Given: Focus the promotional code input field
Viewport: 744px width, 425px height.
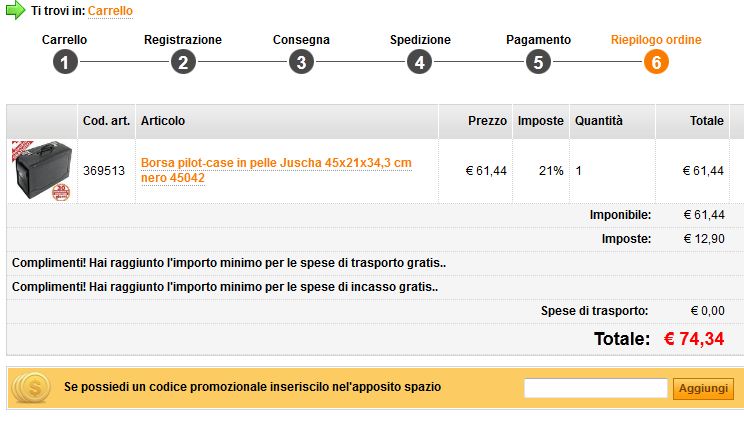Looking at the screenshot, I should [x=595, y=388].
